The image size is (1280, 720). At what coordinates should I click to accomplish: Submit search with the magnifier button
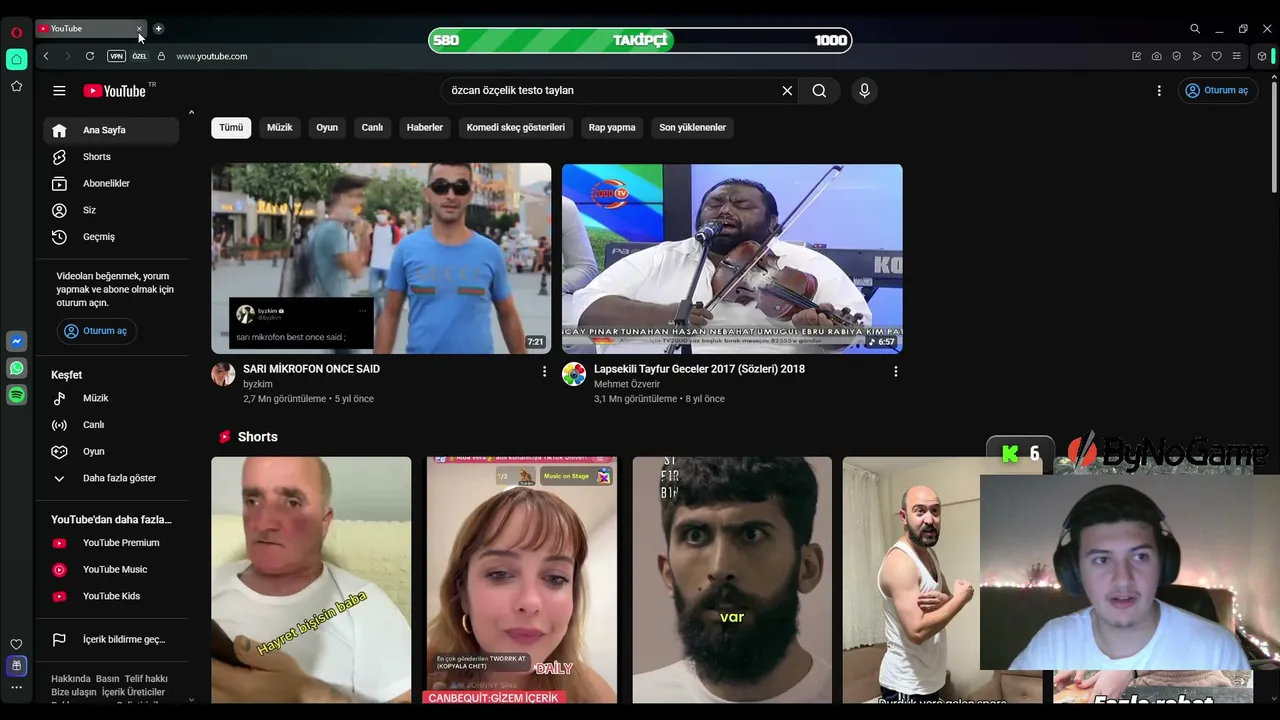[x=819, y=90]
